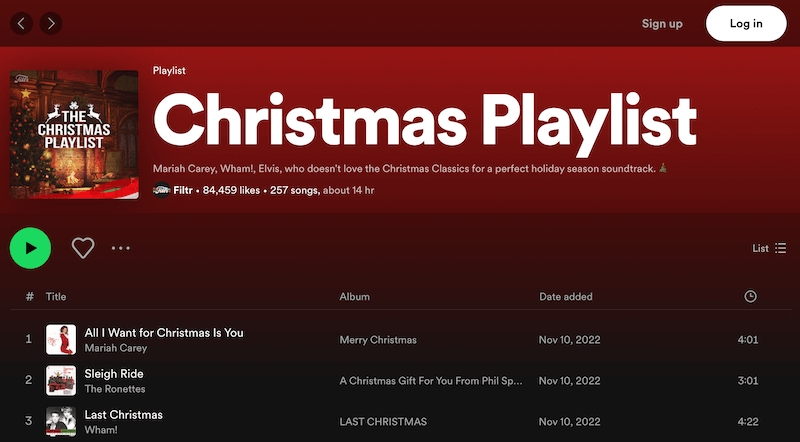Go forward with the right arrow

(x=51, y=23)
